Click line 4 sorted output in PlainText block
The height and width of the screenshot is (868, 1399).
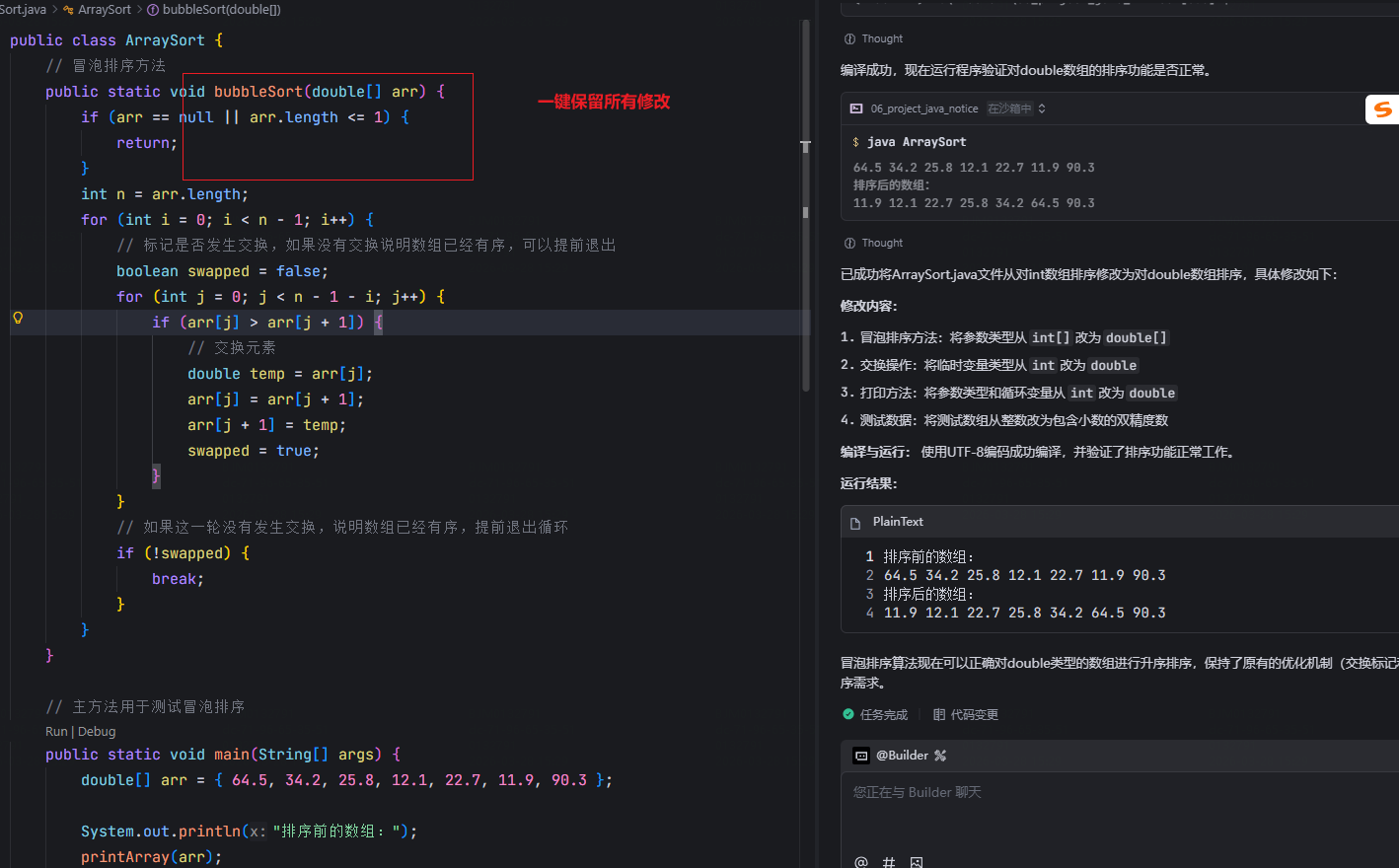click(1024, 613)
